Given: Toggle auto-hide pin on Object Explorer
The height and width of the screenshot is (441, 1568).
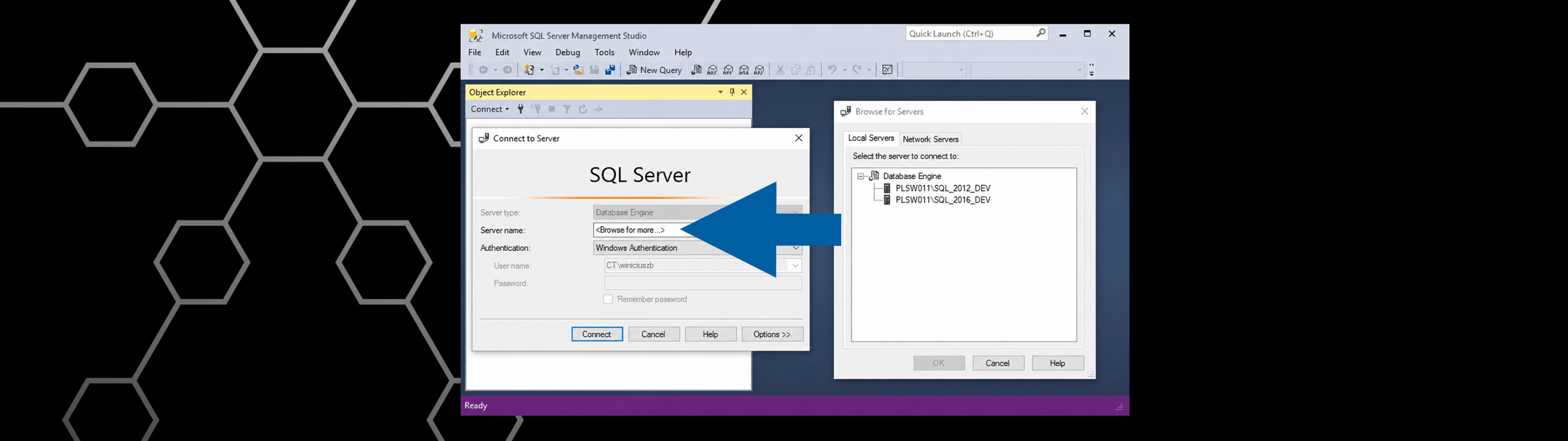Looking at the screenshot, I should click(x=732, y=92).
